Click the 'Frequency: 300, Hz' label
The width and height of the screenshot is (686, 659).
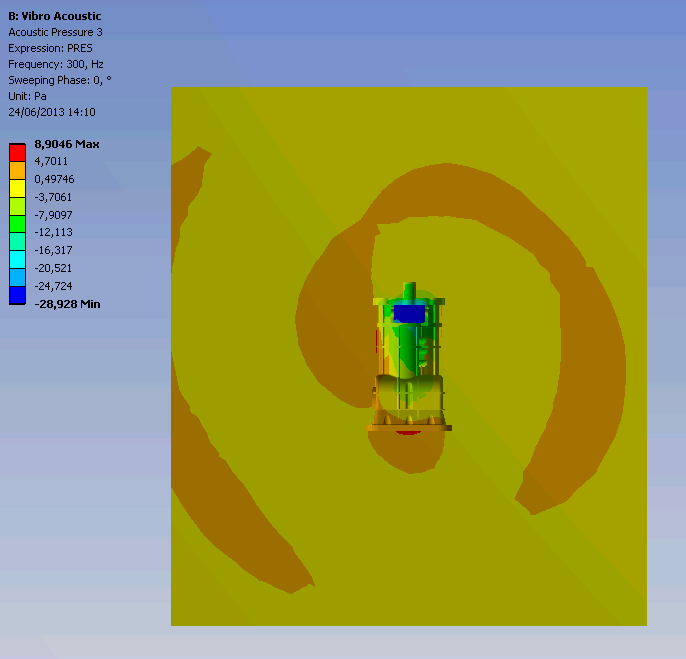pos(56,64)
